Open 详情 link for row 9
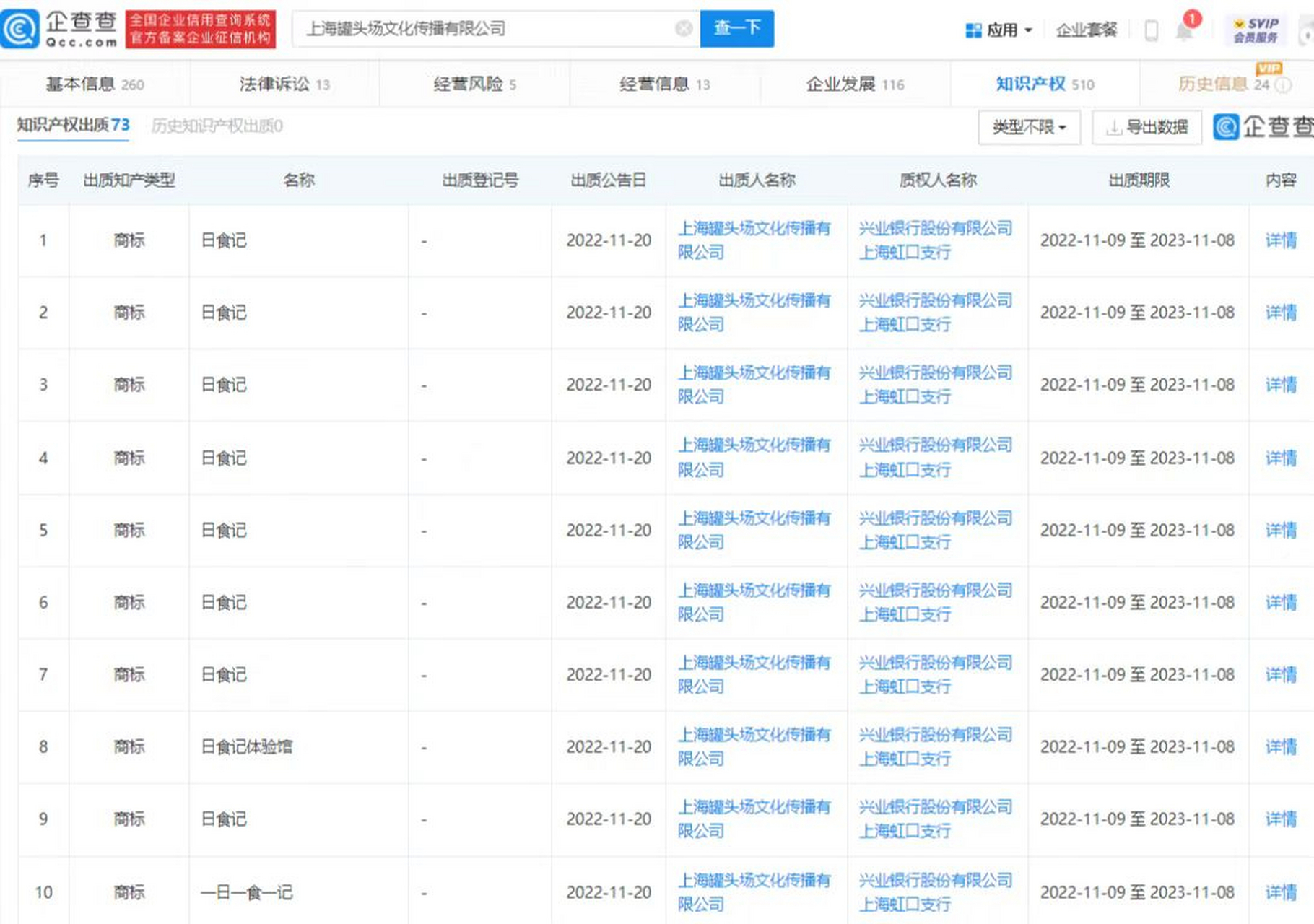Screen dimensions: 1314x924 pos(1281,819)
